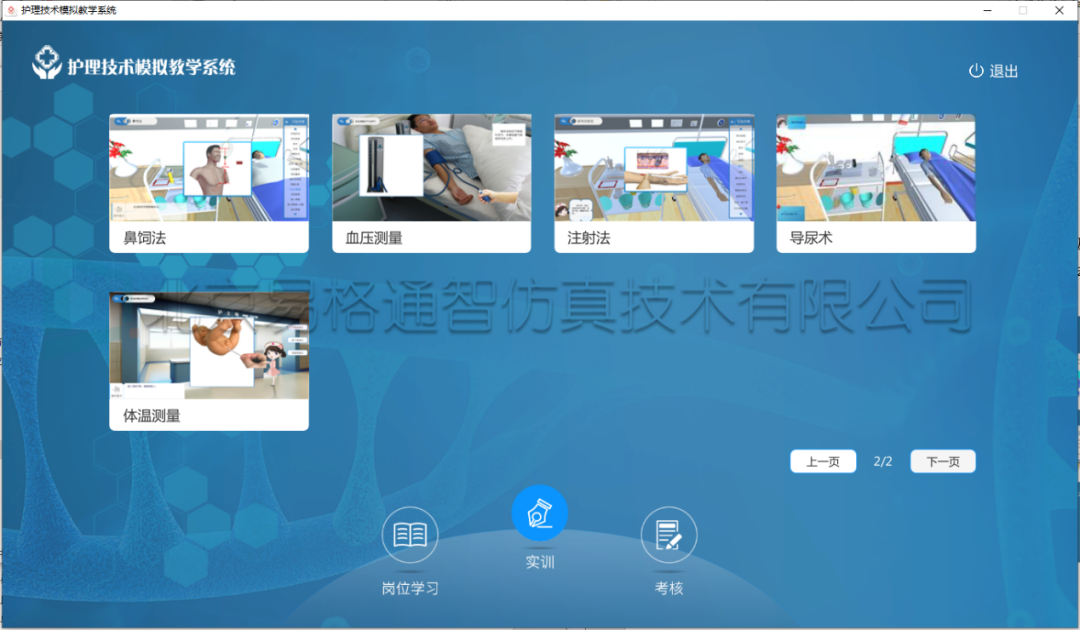Viewport: 1080px width, 630px height.
Task: Click the 退出 power icon
Action: pyautogui.click(x=976, y=71)
